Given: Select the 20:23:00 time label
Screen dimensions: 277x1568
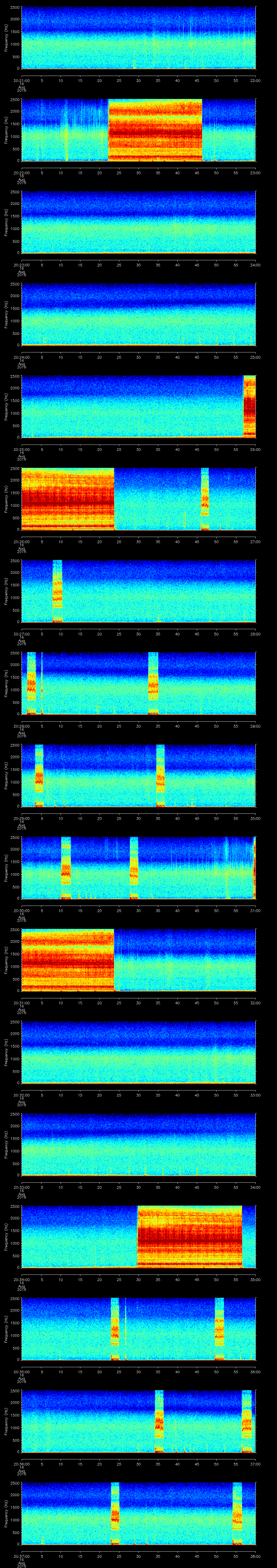Looking at the screenshot, I should pos(21,265).
